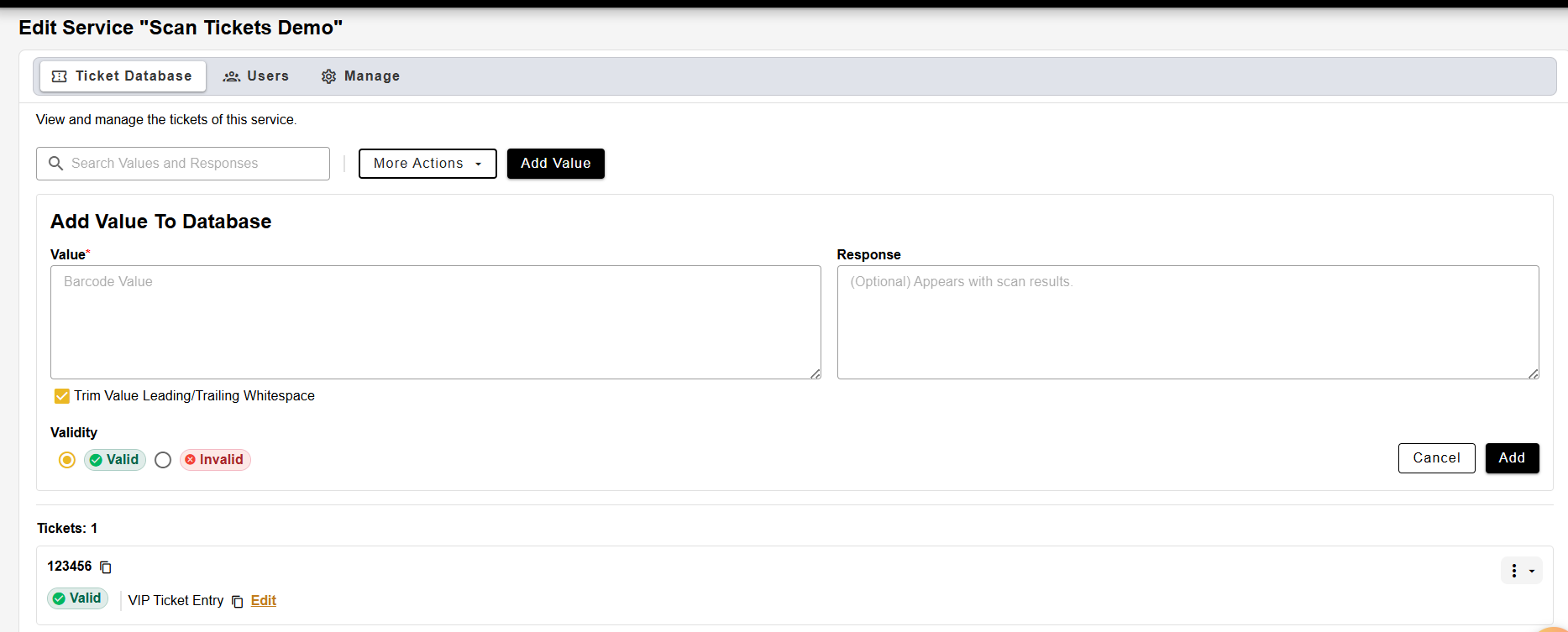
Task: Cancel adding the value
Action: pos(1437,458)
